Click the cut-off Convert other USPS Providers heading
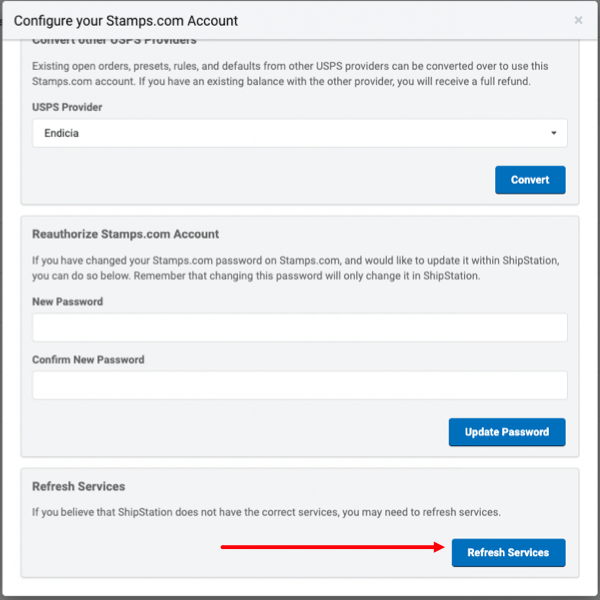Viewport: 600px width, 600px height. [114, 41]
